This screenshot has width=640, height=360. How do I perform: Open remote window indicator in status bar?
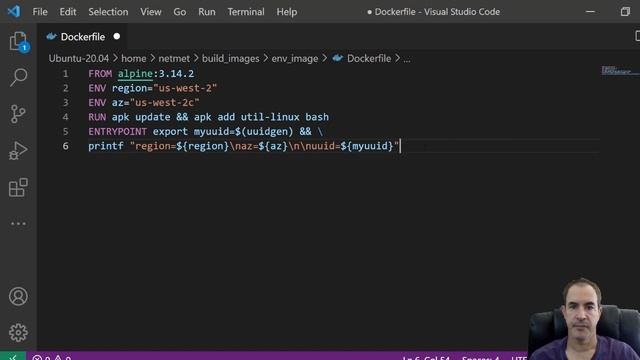point(13,357)
